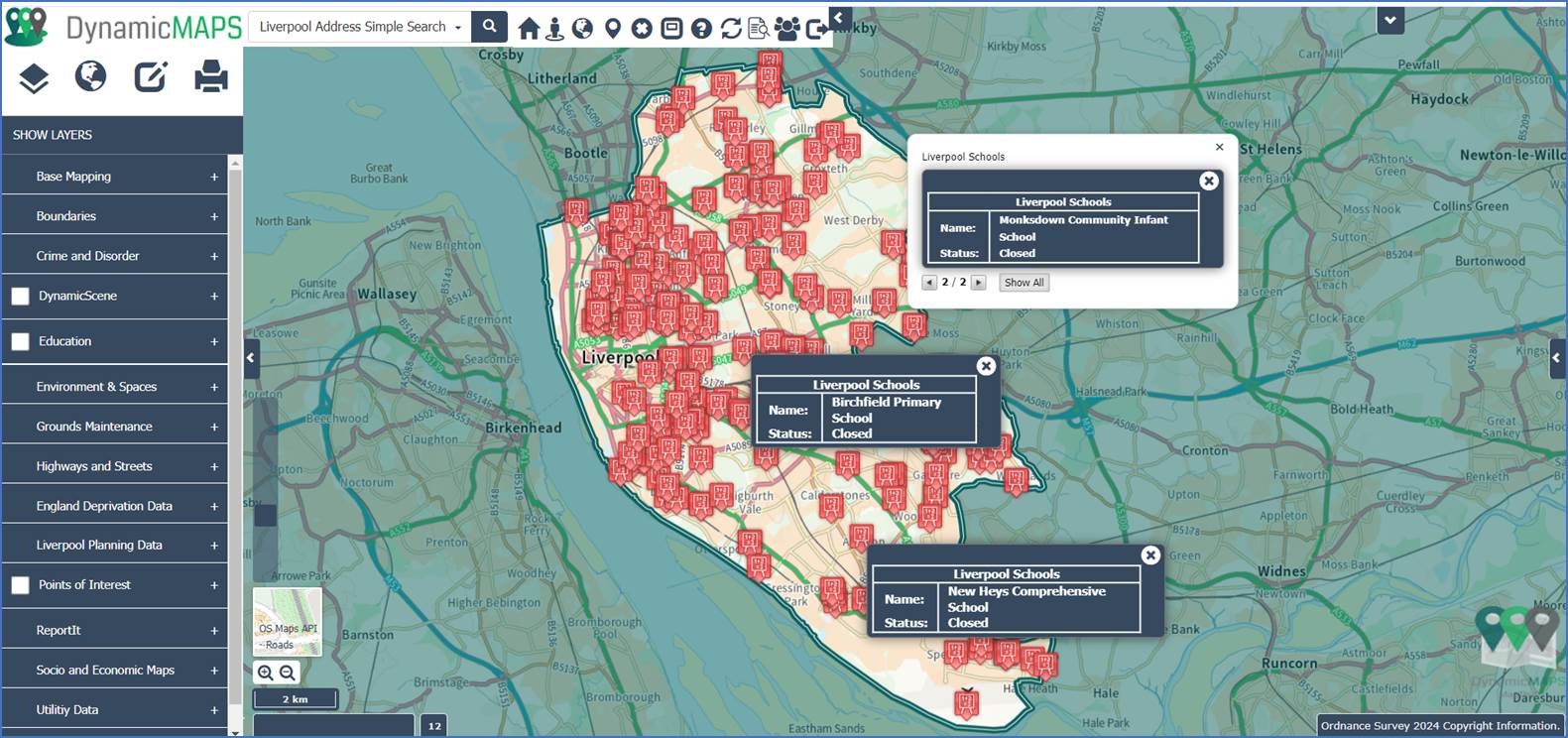The height and width of the screenshot is (738, 1568).
Task: Click the Liverpool city label on the map
Action: (x=620, y=357)
